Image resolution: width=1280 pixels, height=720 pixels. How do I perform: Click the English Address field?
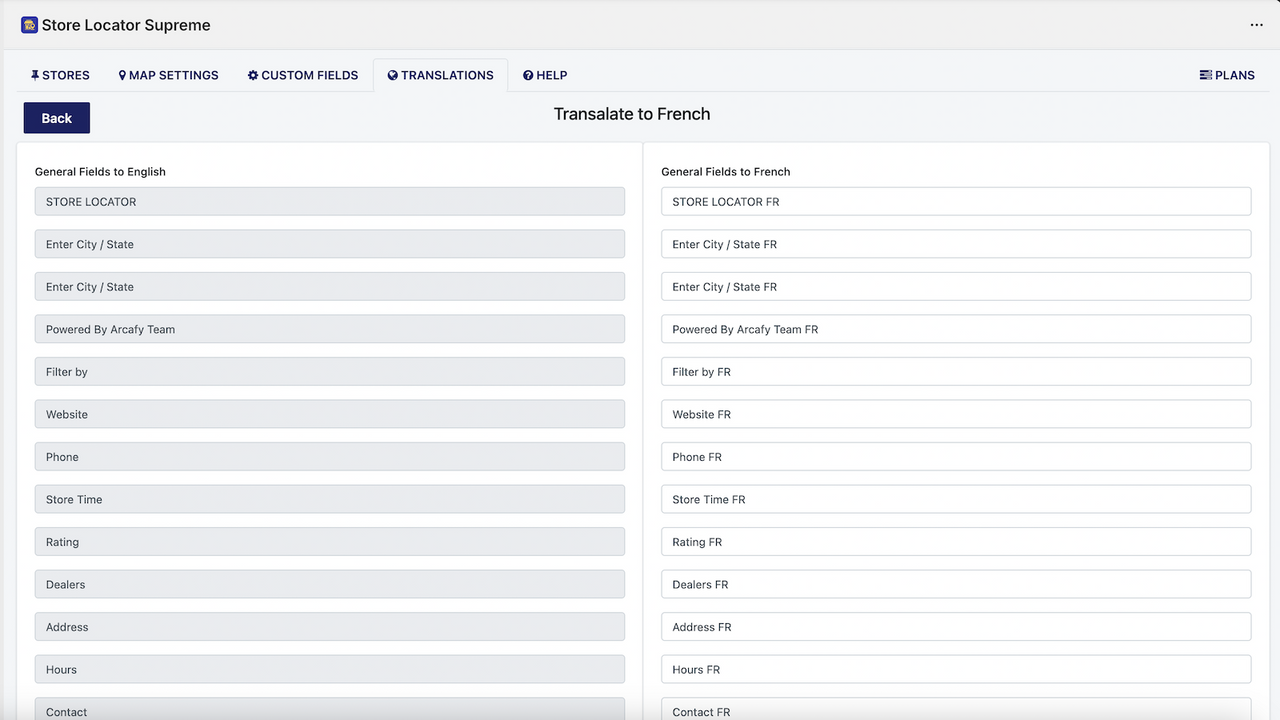click(x=330, y=626)
